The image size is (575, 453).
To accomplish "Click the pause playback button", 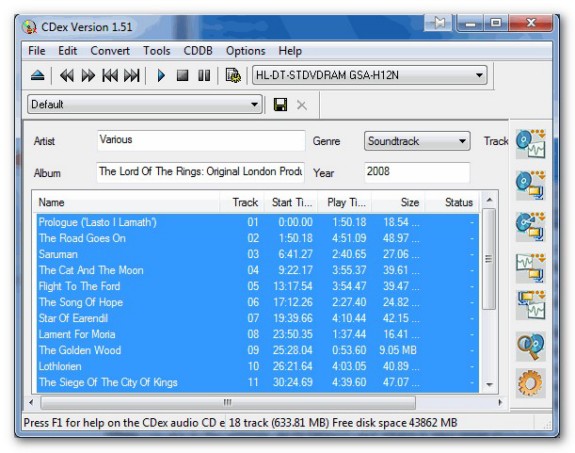I will pyautogui.click(x=204, y=76).
